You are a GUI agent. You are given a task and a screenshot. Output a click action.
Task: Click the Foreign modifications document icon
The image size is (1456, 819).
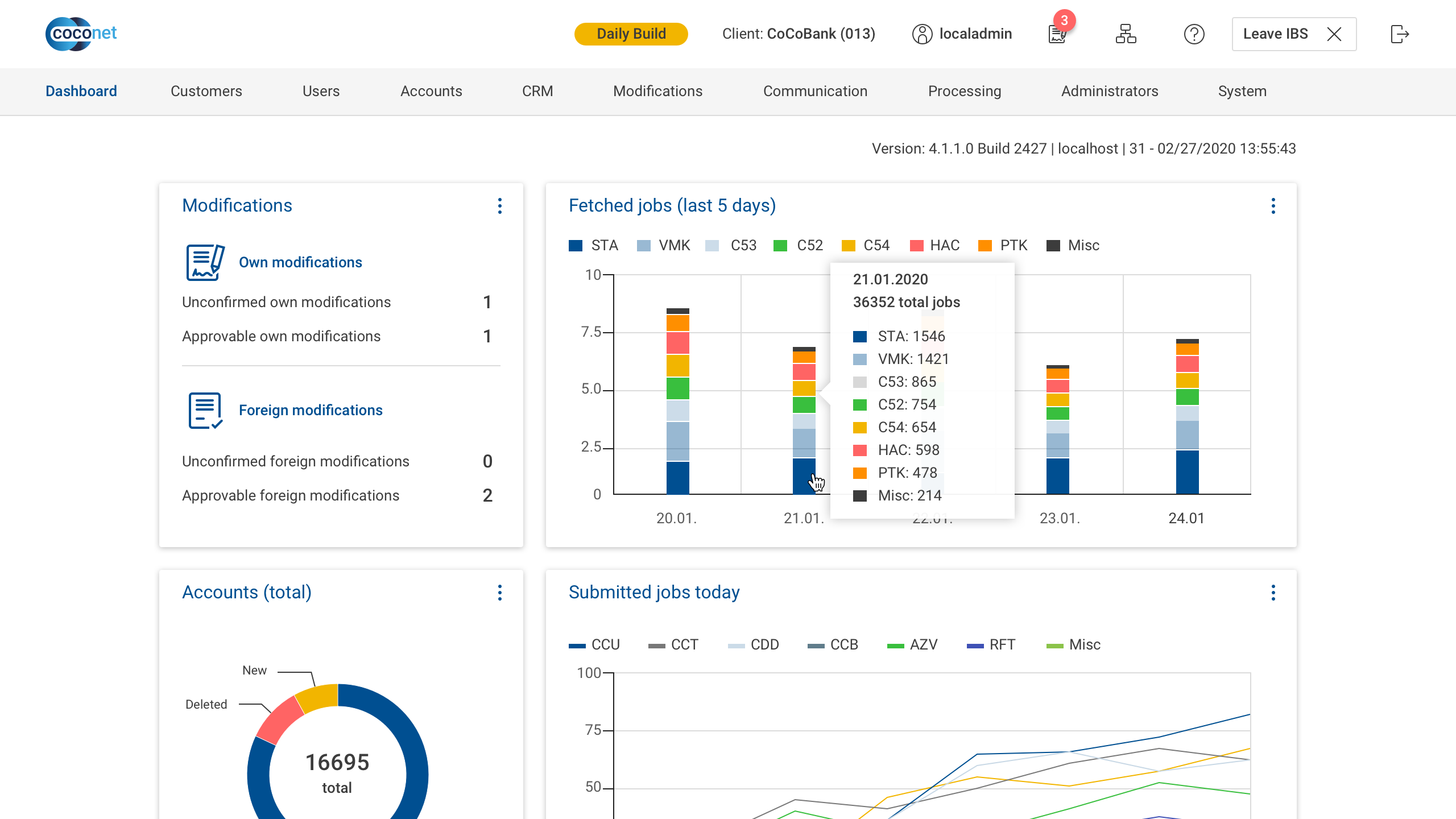(205, 410)
